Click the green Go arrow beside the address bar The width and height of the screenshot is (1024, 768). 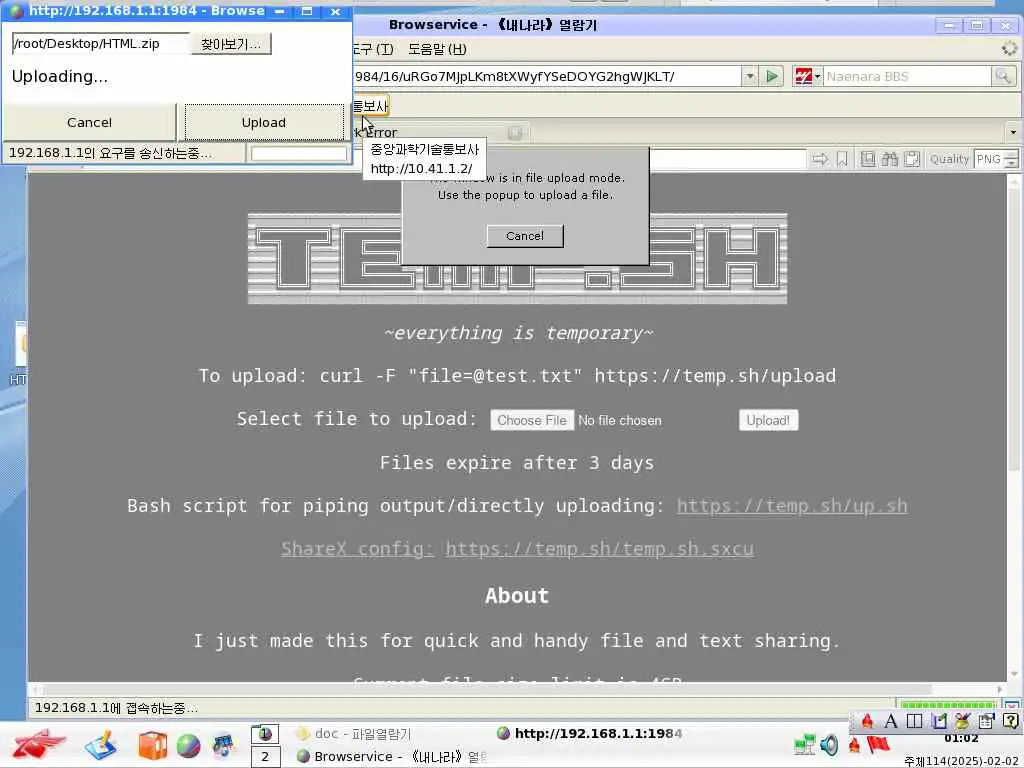772,76
